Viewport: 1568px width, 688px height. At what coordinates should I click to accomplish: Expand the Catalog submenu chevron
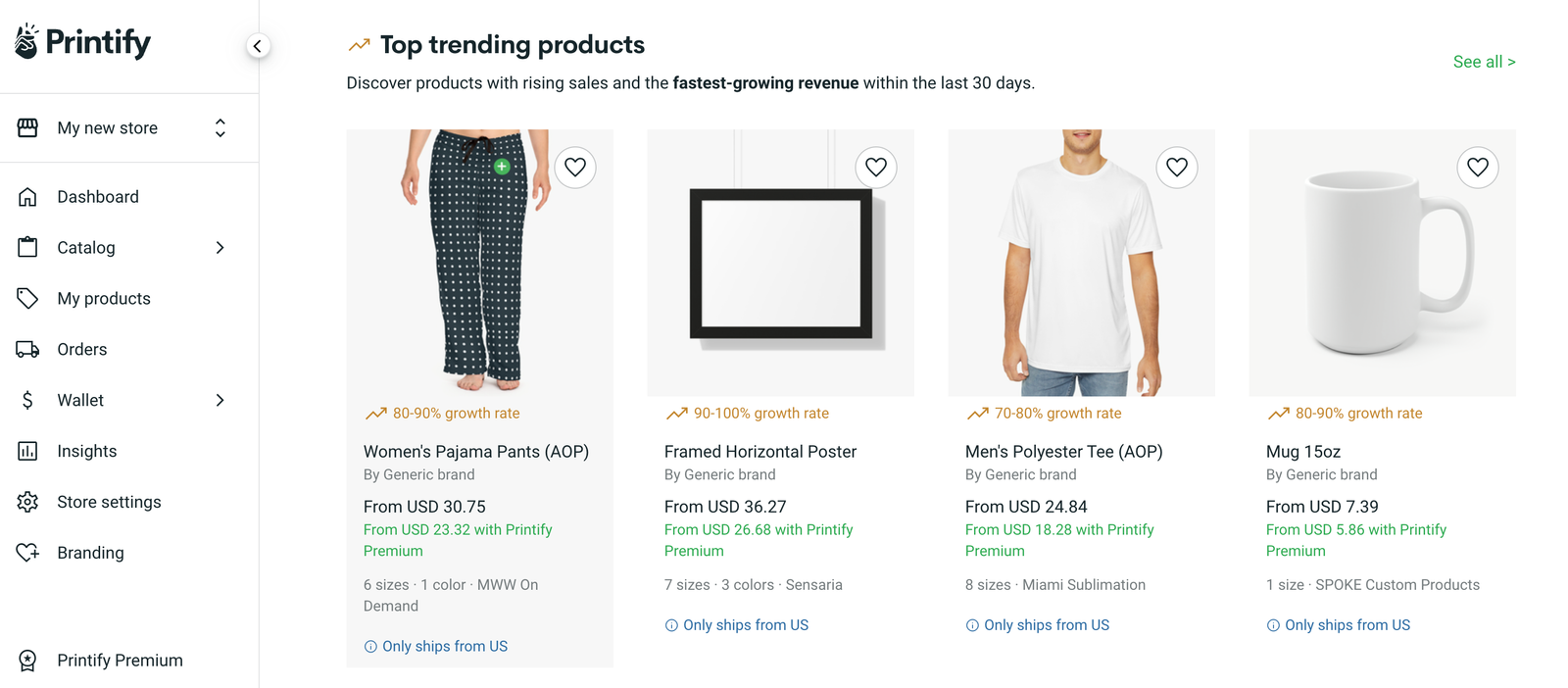pos(220,247)
